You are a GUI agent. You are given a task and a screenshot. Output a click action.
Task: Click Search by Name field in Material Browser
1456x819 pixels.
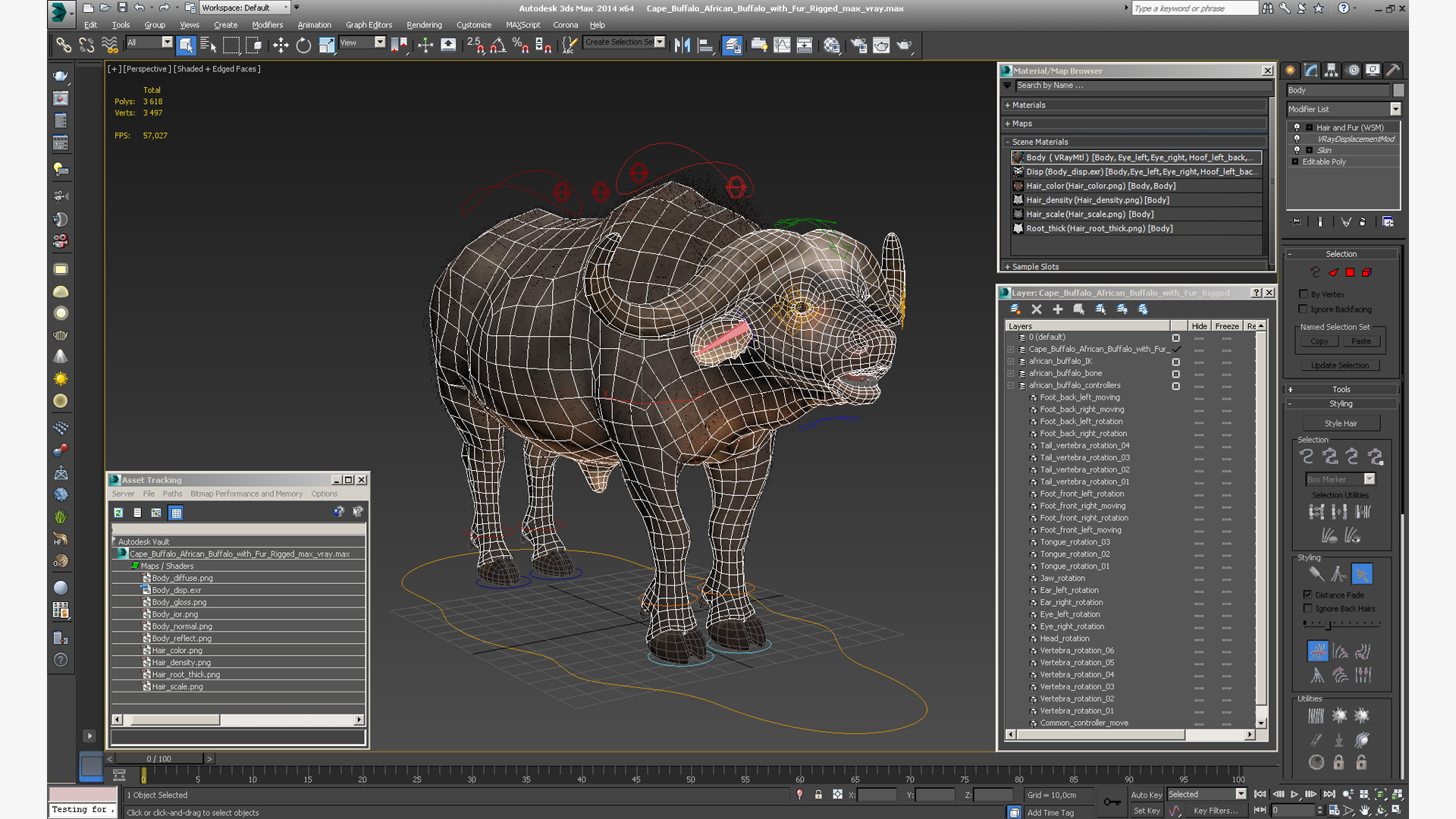tap(1144, 86)
